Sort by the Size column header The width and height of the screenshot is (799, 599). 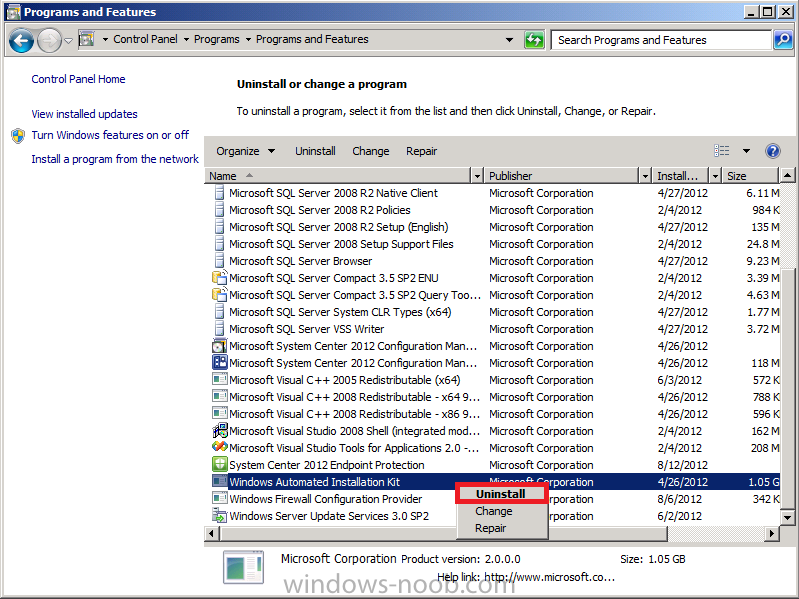click(750, 176)
